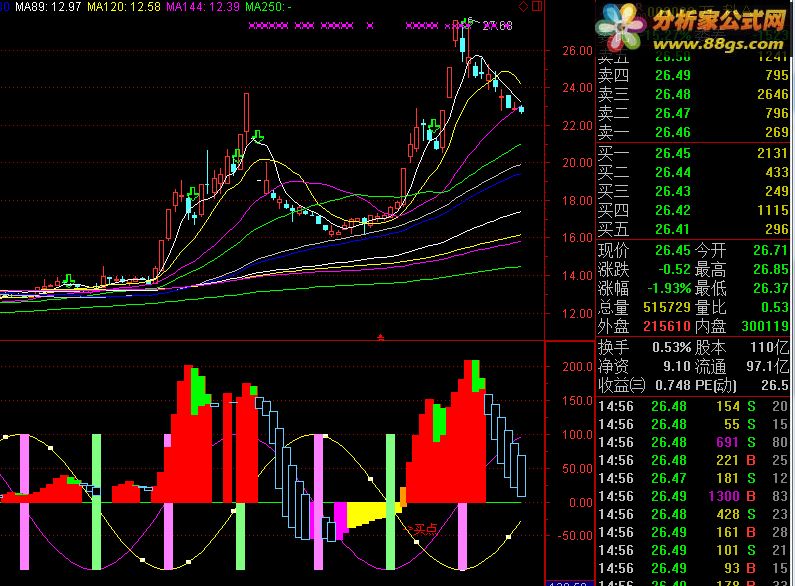Image resolution: width=795 pixels, height=586 pixels.
Task: Click the 200.0 indicator axis label
Action: (x=577, y=367)
